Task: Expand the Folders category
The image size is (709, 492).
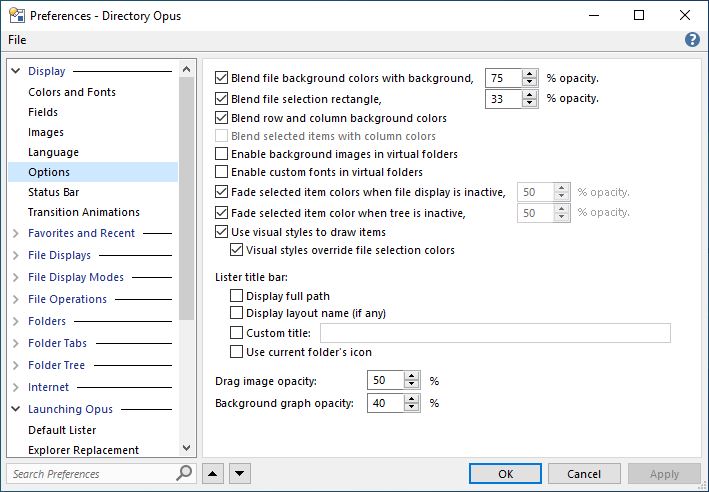Action: coord(16,321)
